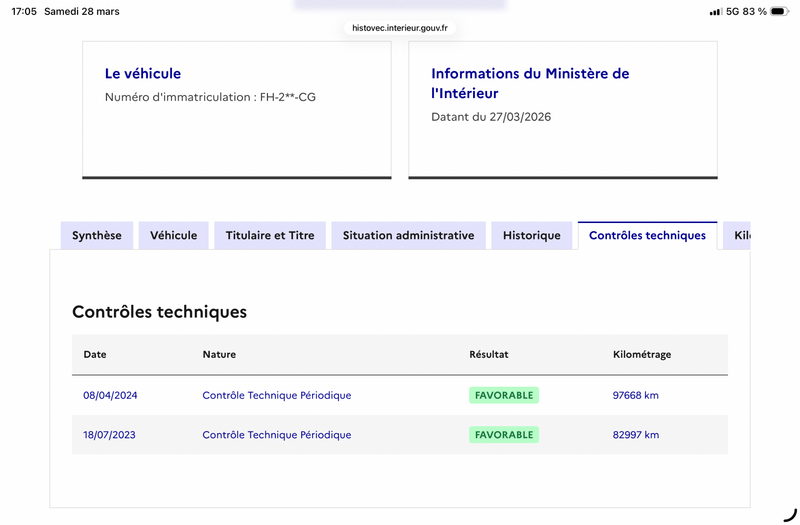Go to the Historique tab
Viewport: 800px width, 525px height.
pyautogui.click(x=532, y=236)
